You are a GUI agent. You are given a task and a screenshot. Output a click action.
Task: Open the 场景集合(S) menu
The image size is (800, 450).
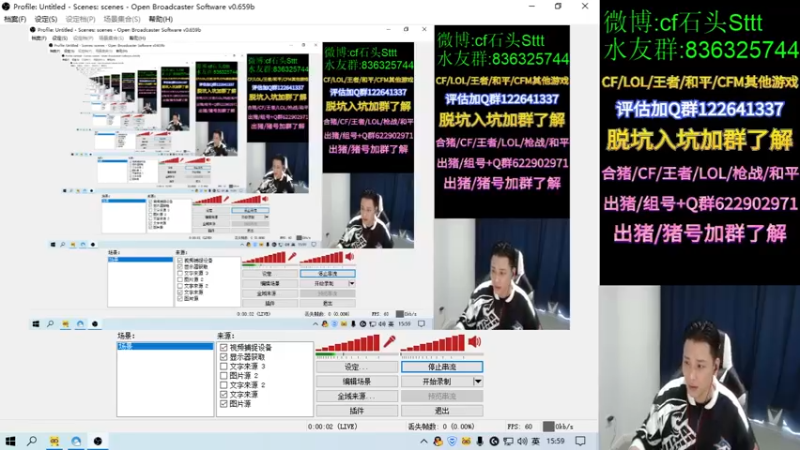pos(122,19)
